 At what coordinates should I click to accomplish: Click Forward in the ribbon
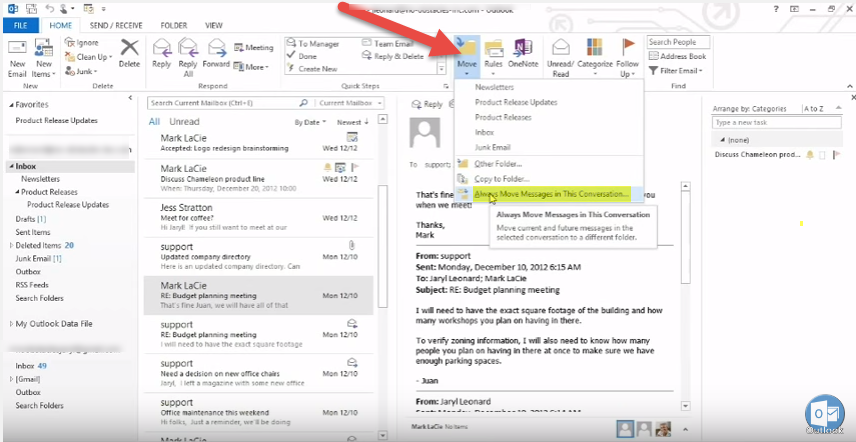pos(216,53)
